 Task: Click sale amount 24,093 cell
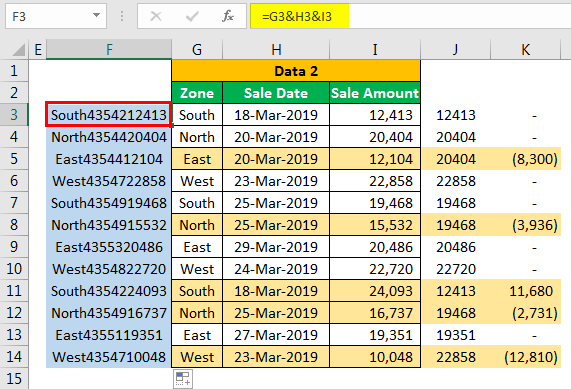point(375,291)
